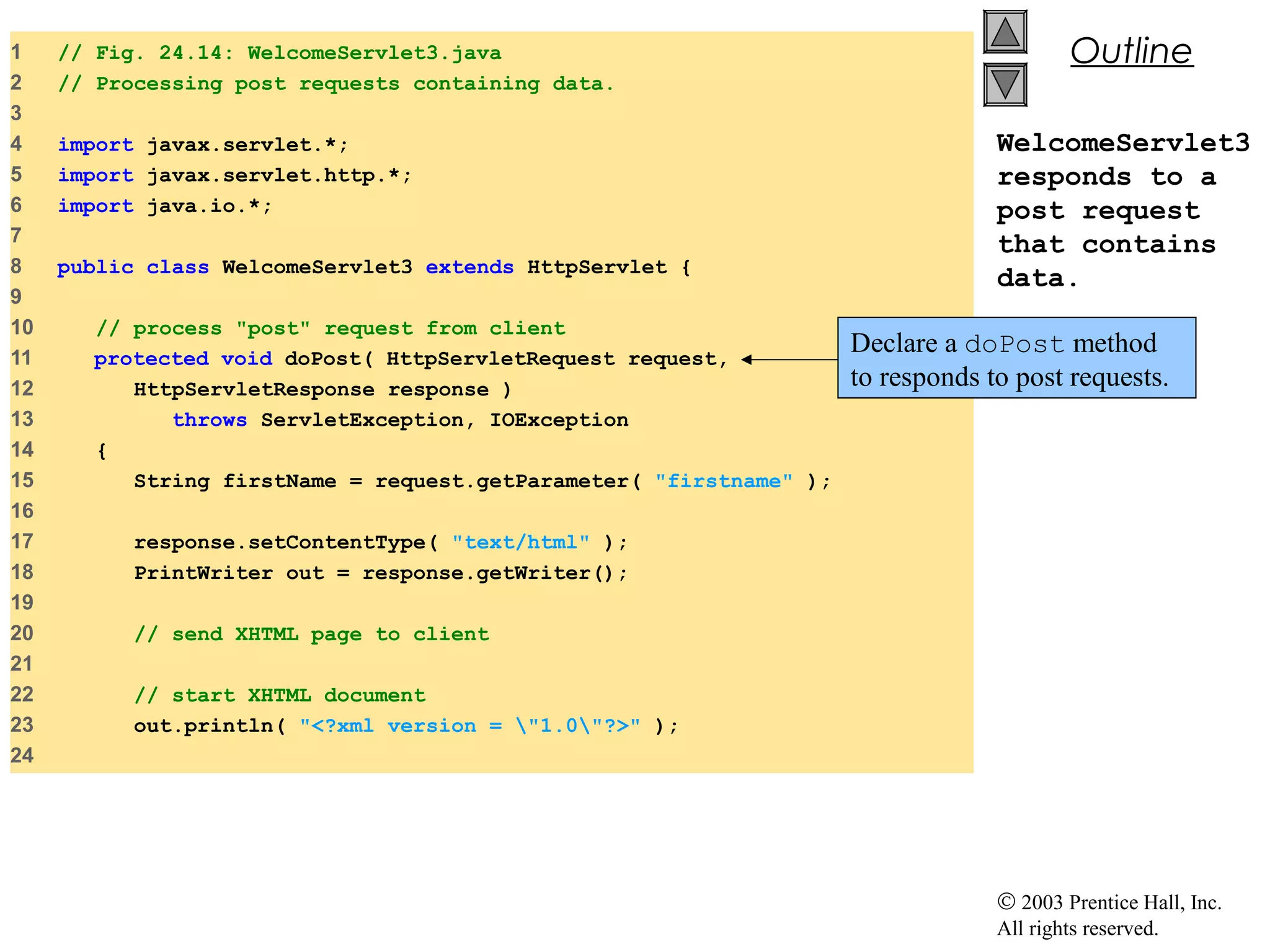Click the line 'import javax.servlet.http.*;'
Viewport: 1270px width, 952px height.
pyautogui.click(x=234, y=175)
